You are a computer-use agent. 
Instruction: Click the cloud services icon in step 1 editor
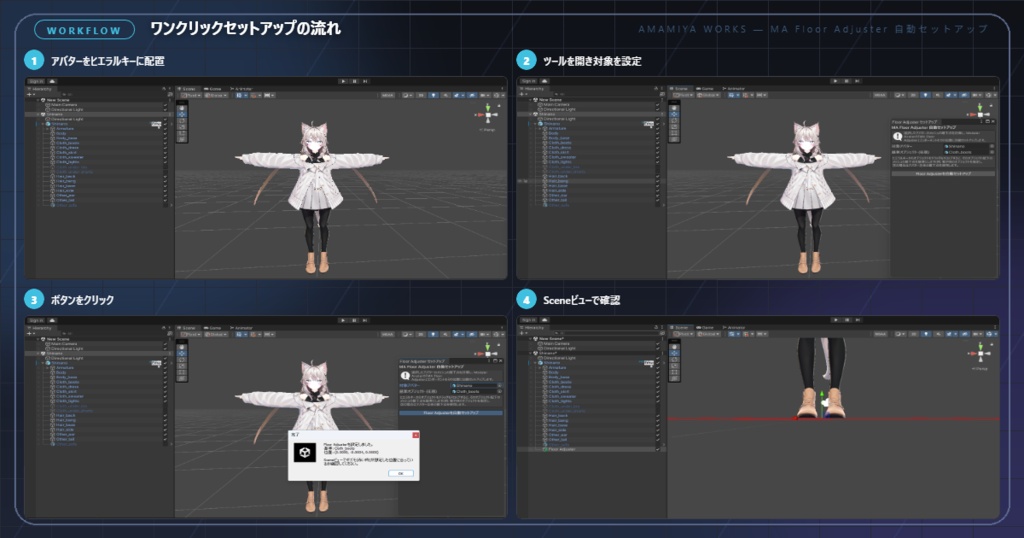52,81
